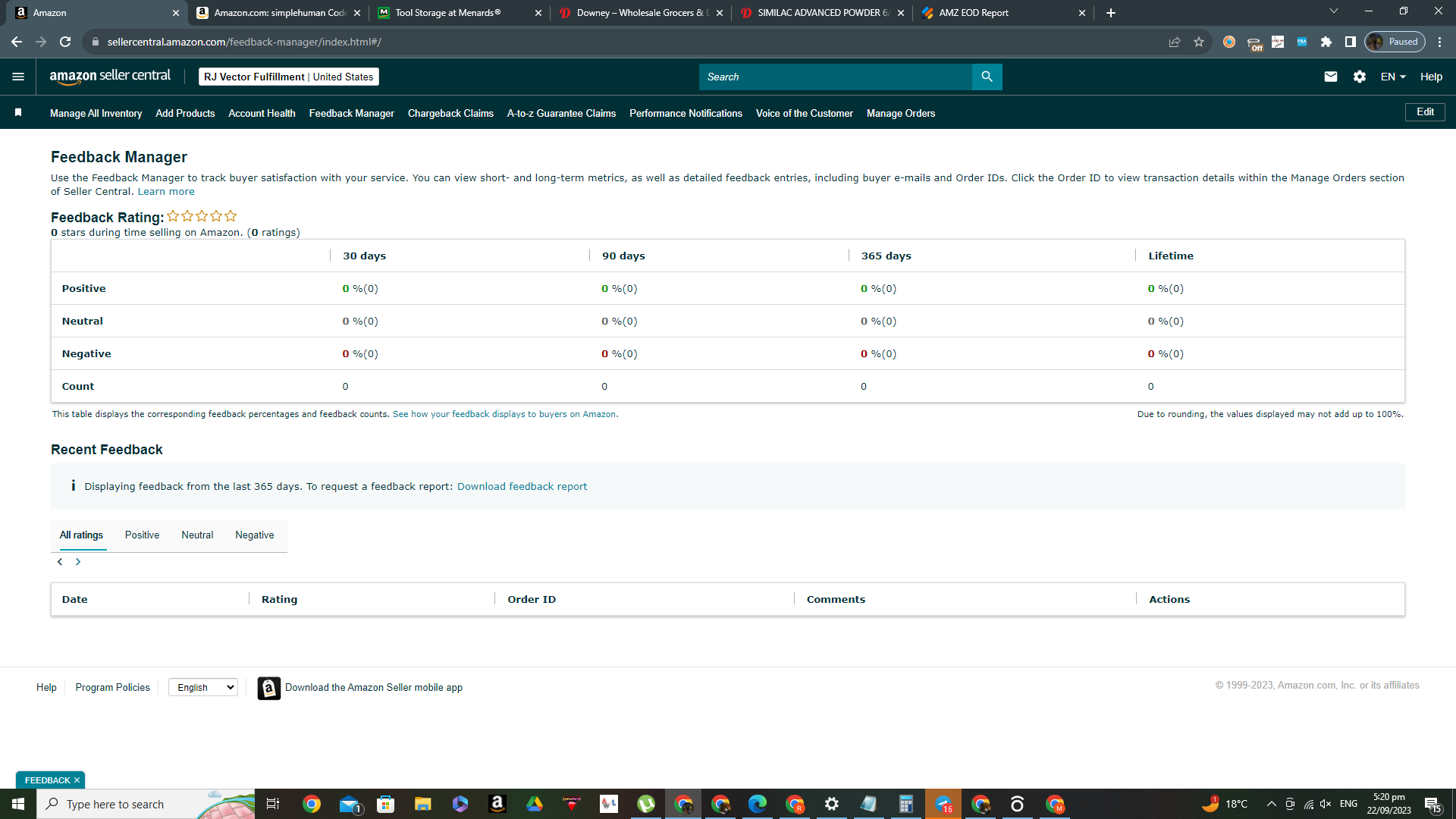Open browser extensions puzzle icon
Viewport: 1456px width, 819px height.
pyautogui.click(x=1326, y=42)
